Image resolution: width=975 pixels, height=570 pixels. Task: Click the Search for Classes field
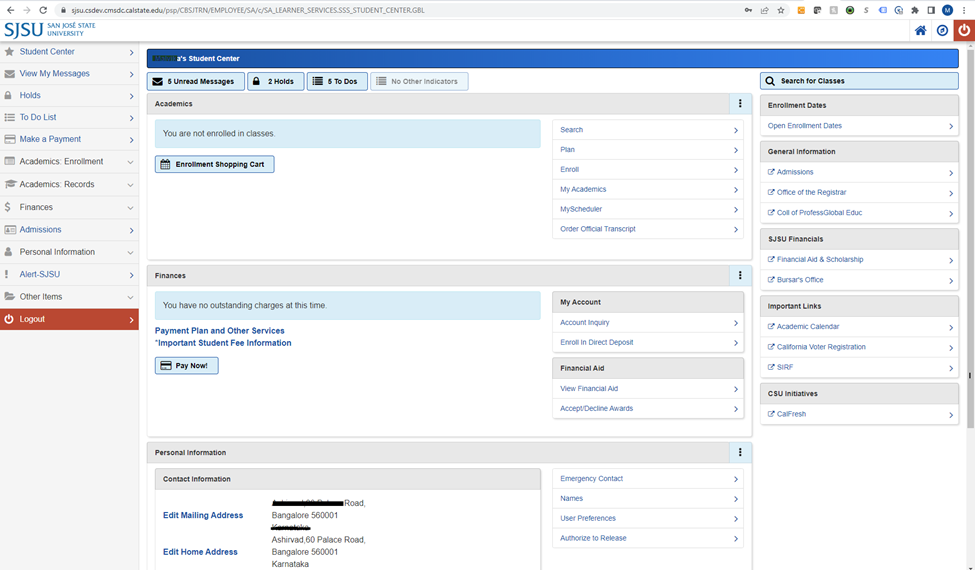point(859,81)
